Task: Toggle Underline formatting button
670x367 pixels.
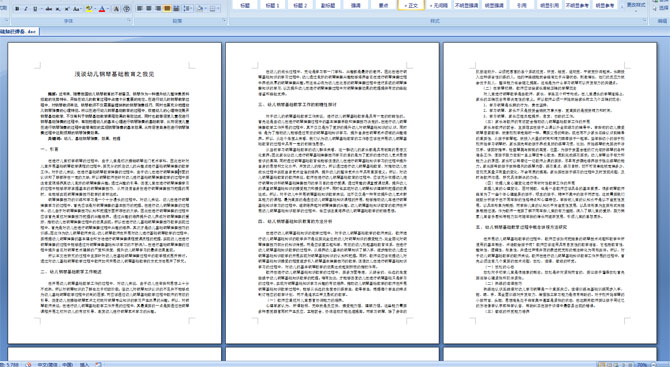Action: 35,9
